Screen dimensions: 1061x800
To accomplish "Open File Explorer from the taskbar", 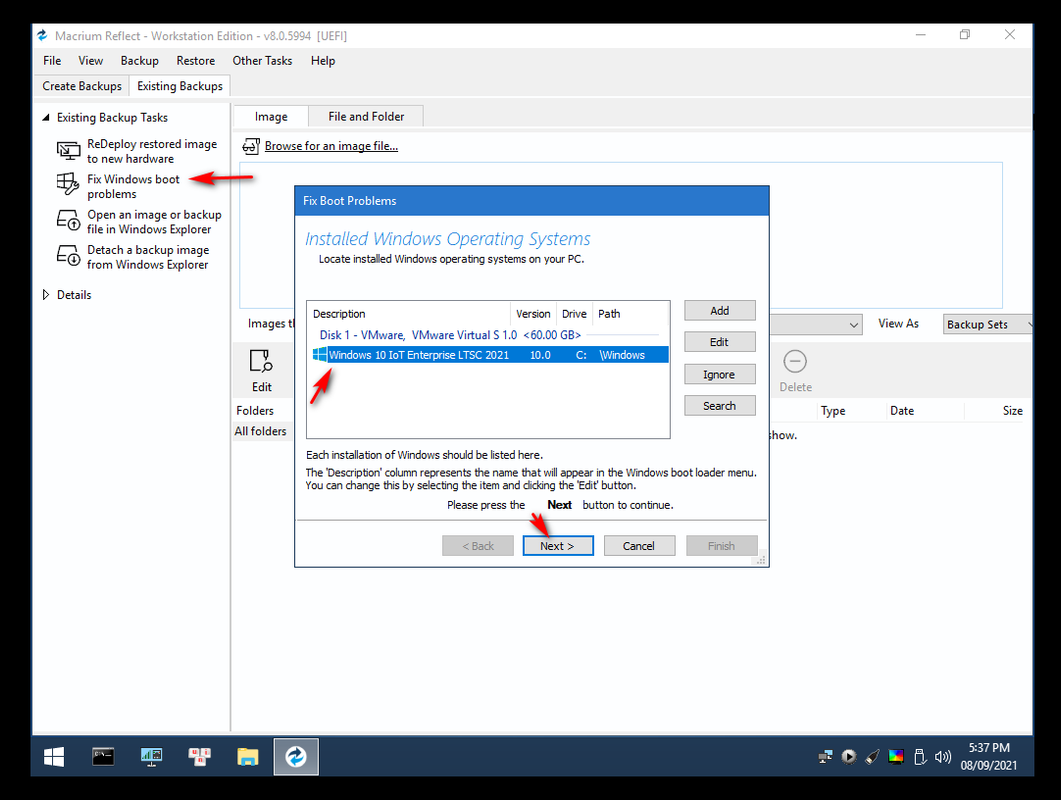I will click(248, 757).
